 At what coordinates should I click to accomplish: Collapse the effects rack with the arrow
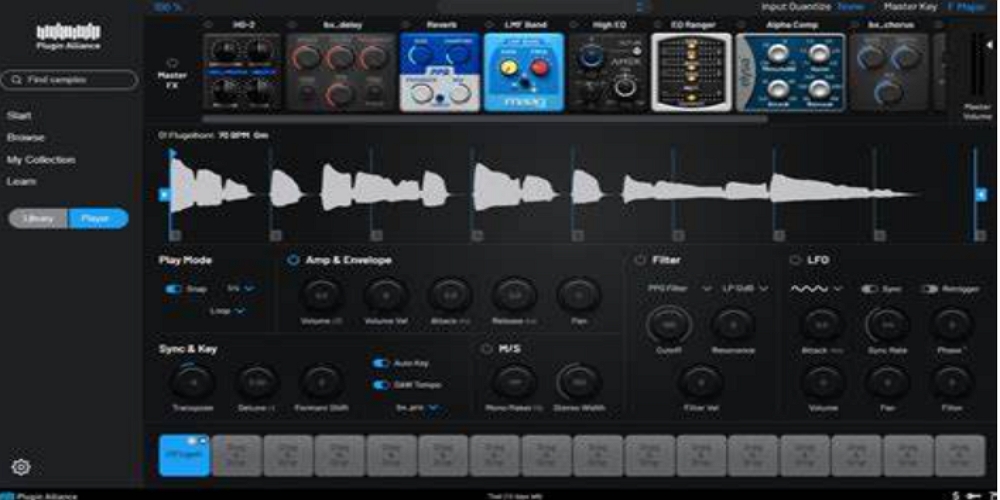click(x=989, y=45)
